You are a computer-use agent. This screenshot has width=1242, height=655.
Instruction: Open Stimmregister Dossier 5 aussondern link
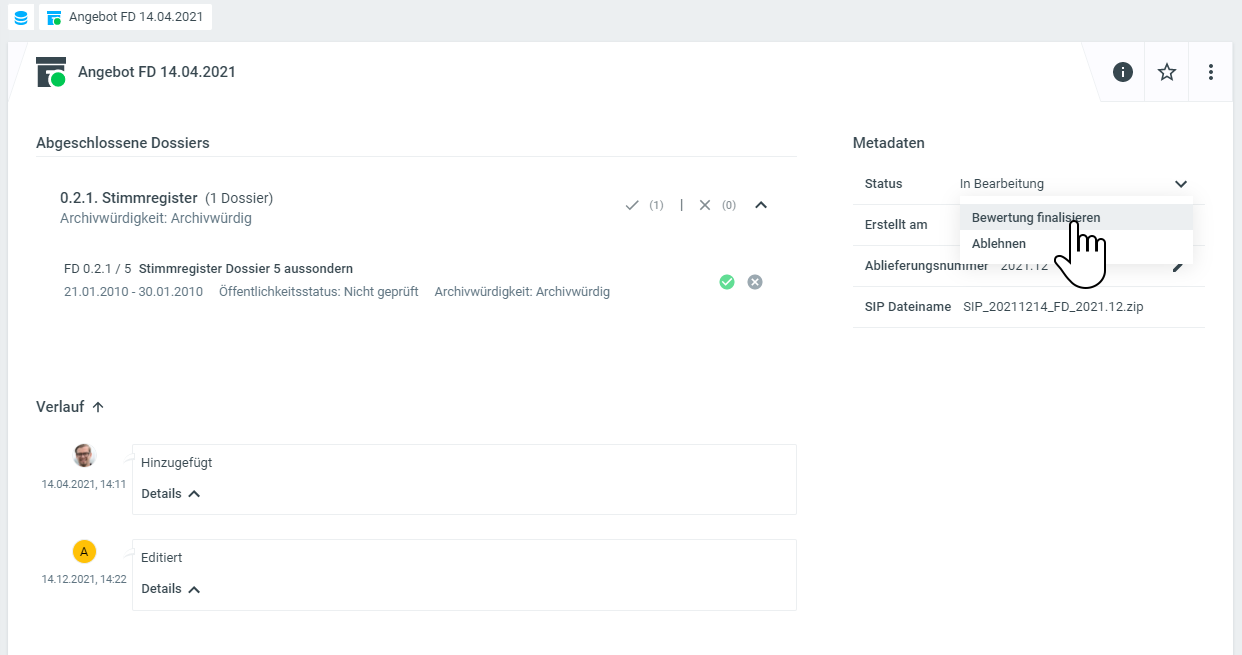[x=245, y=269]
